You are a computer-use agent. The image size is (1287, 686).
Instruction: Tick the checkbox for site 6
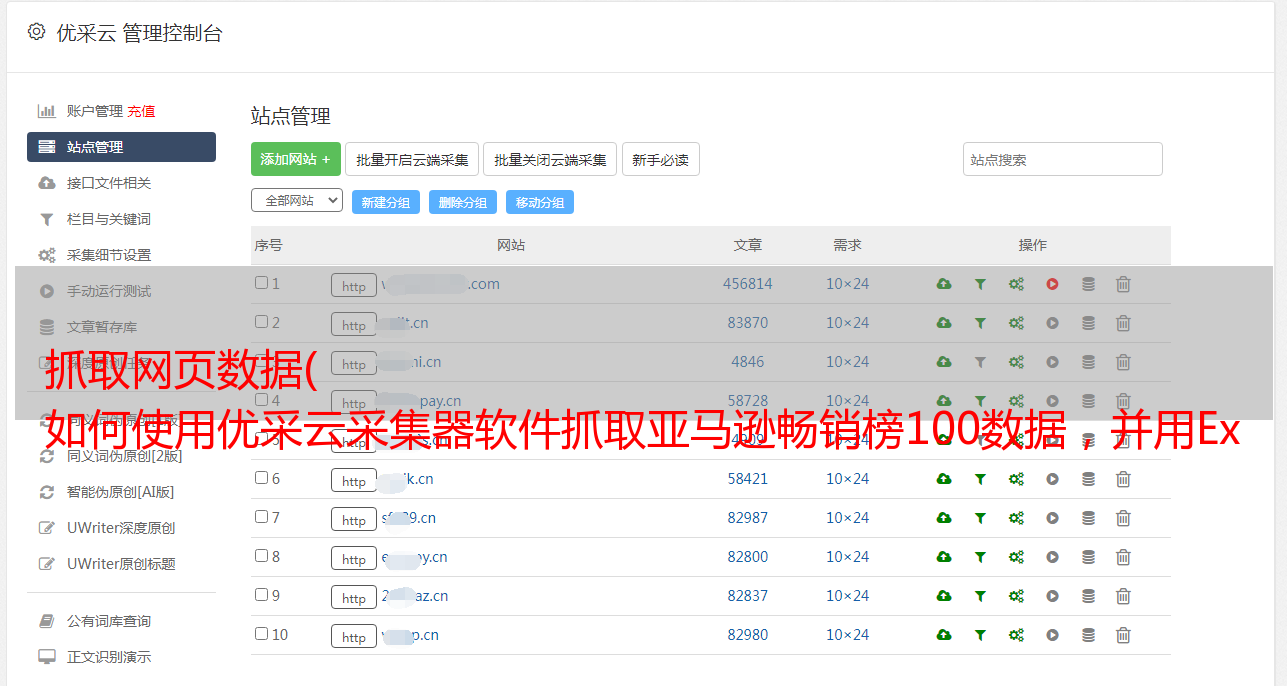coord(261,478)
